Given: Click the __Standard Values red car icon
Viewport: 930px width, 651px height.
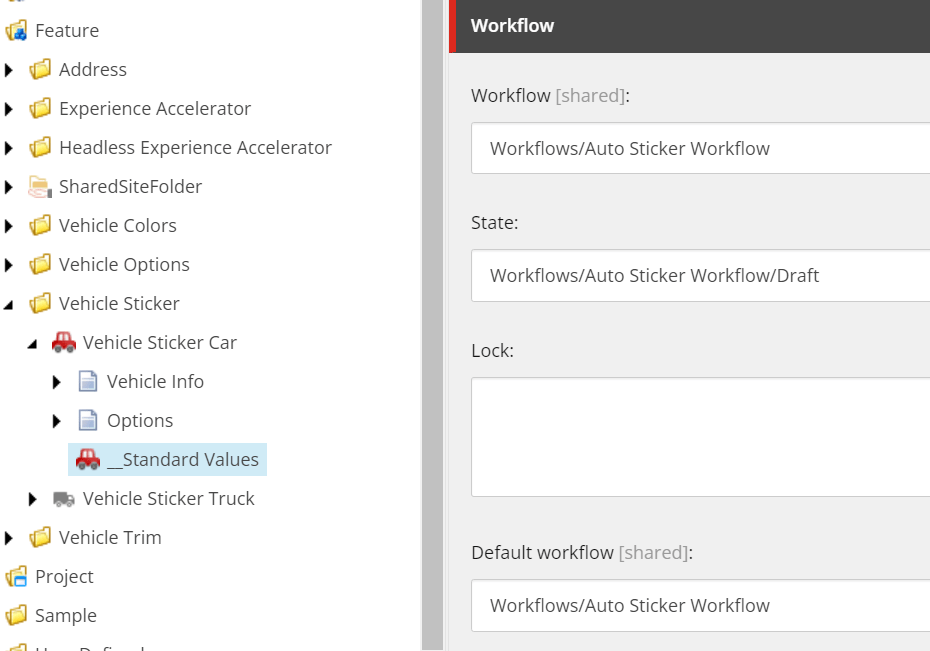Looking at the screenshot, I should (x=88, y=460).
